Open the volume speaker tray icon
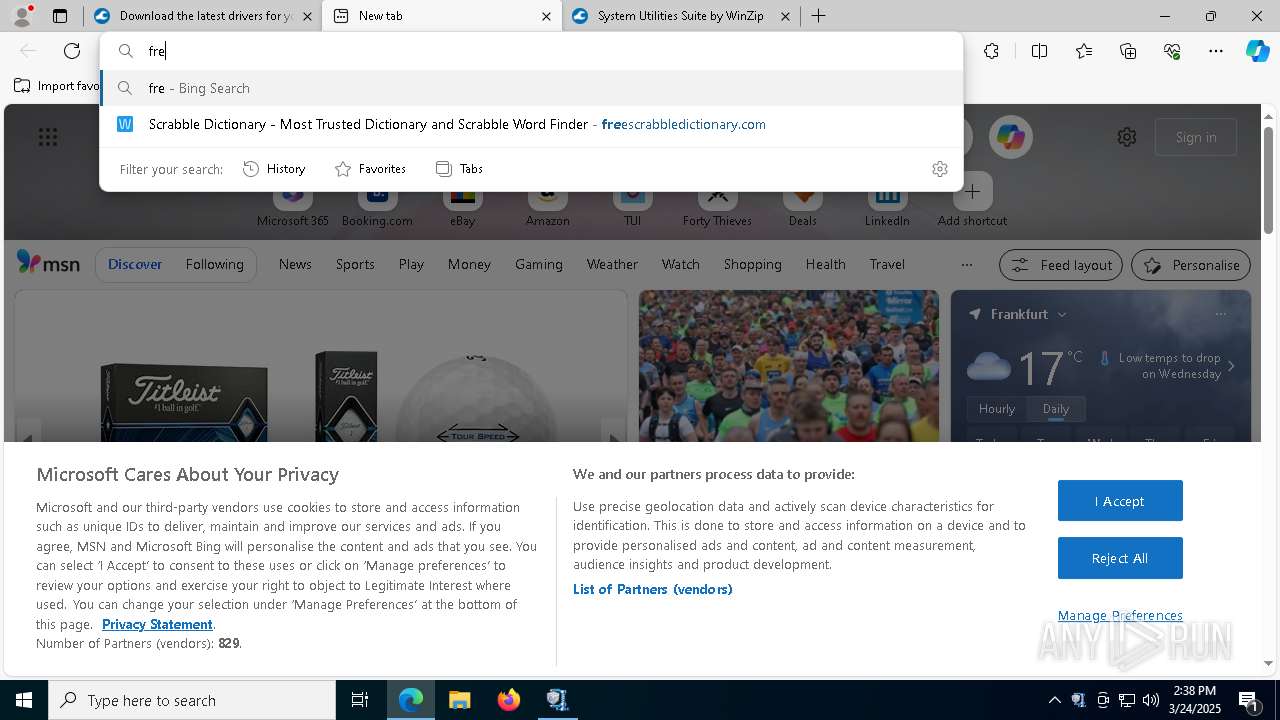Viewport: 1280px width, 720px height. tap(1151, 700)
